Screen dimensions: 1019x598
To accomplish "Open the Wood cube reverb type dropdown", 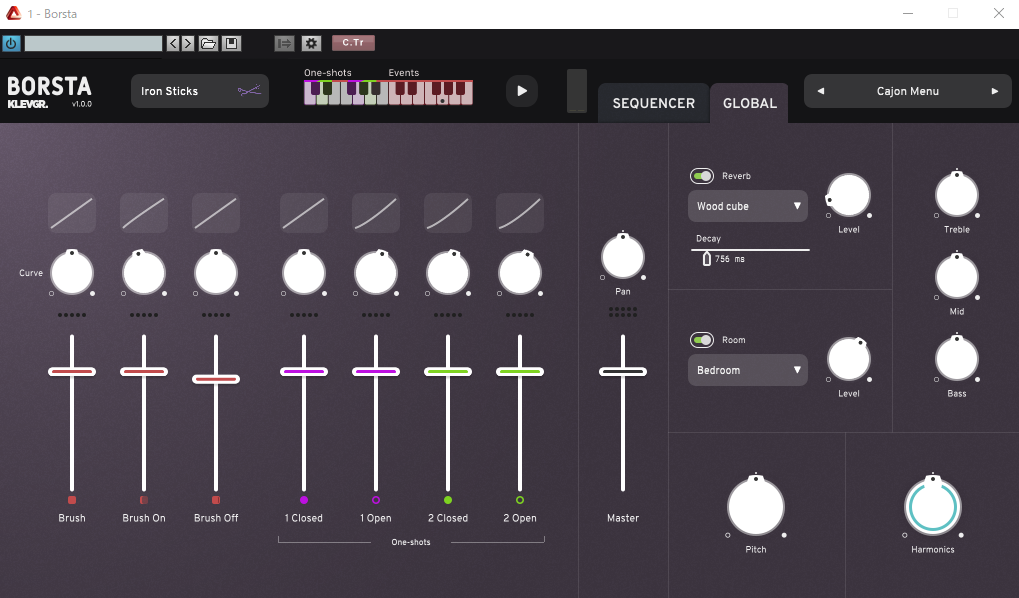I will pos(748,206).
